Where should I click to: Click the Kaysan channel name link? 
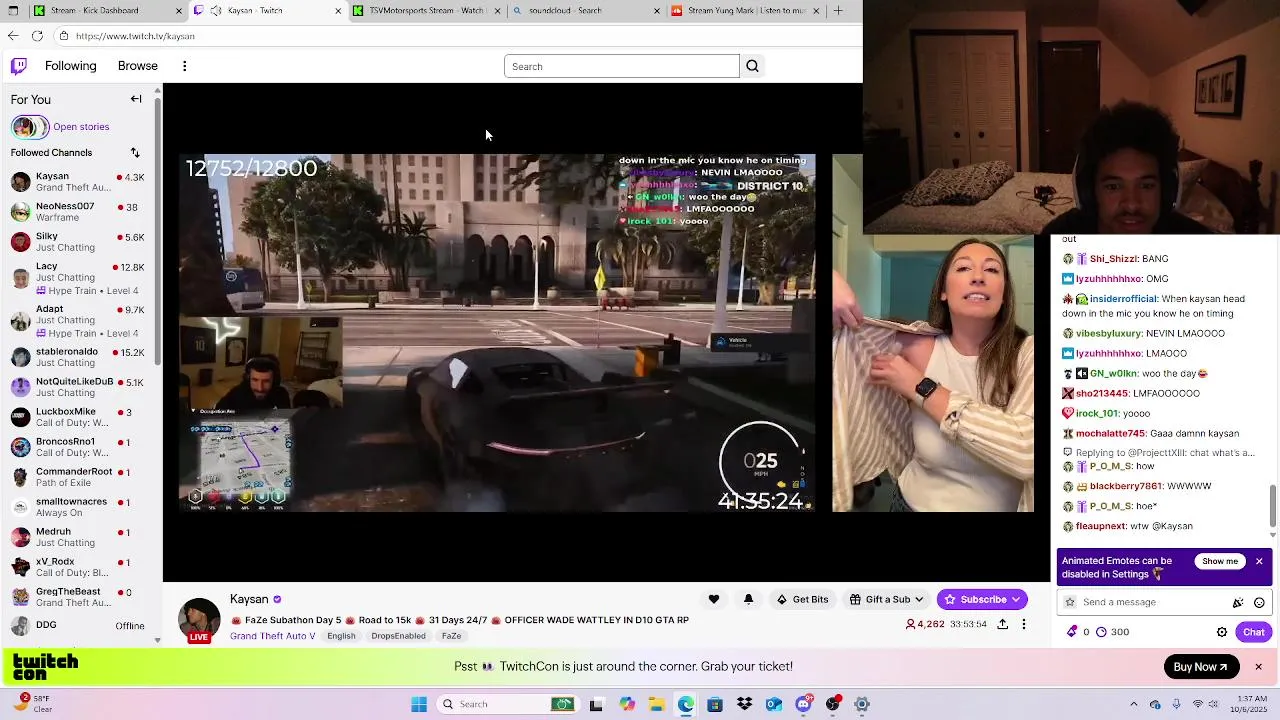coord(249,599)
